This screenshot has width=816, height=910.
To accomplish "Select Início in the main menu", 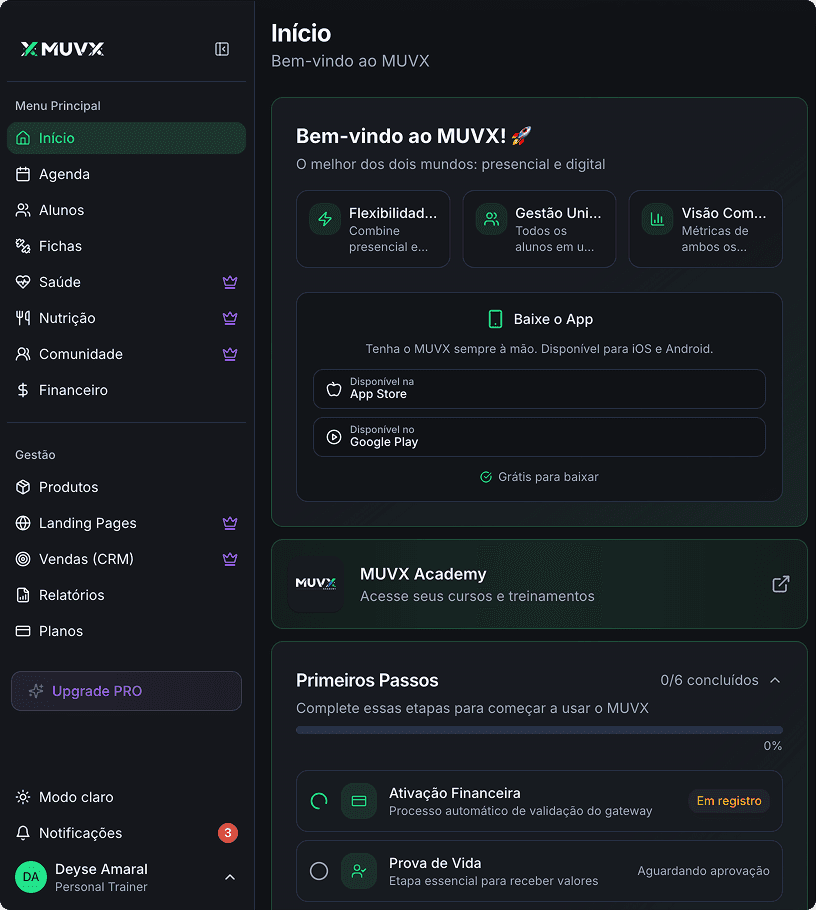I will pos(126,138).
